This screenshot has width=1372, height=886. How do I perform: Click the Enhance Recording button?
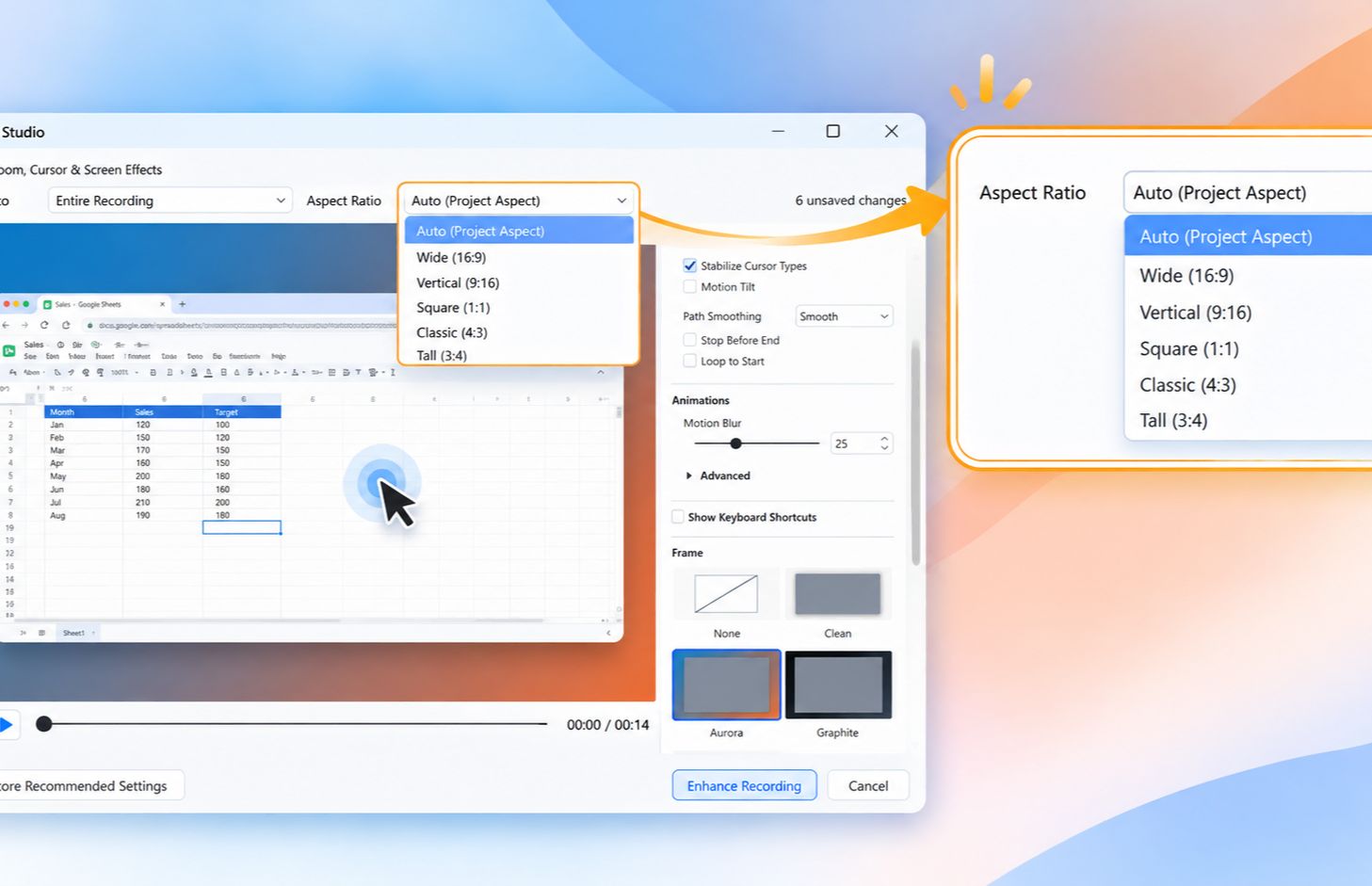pos(744,785)
